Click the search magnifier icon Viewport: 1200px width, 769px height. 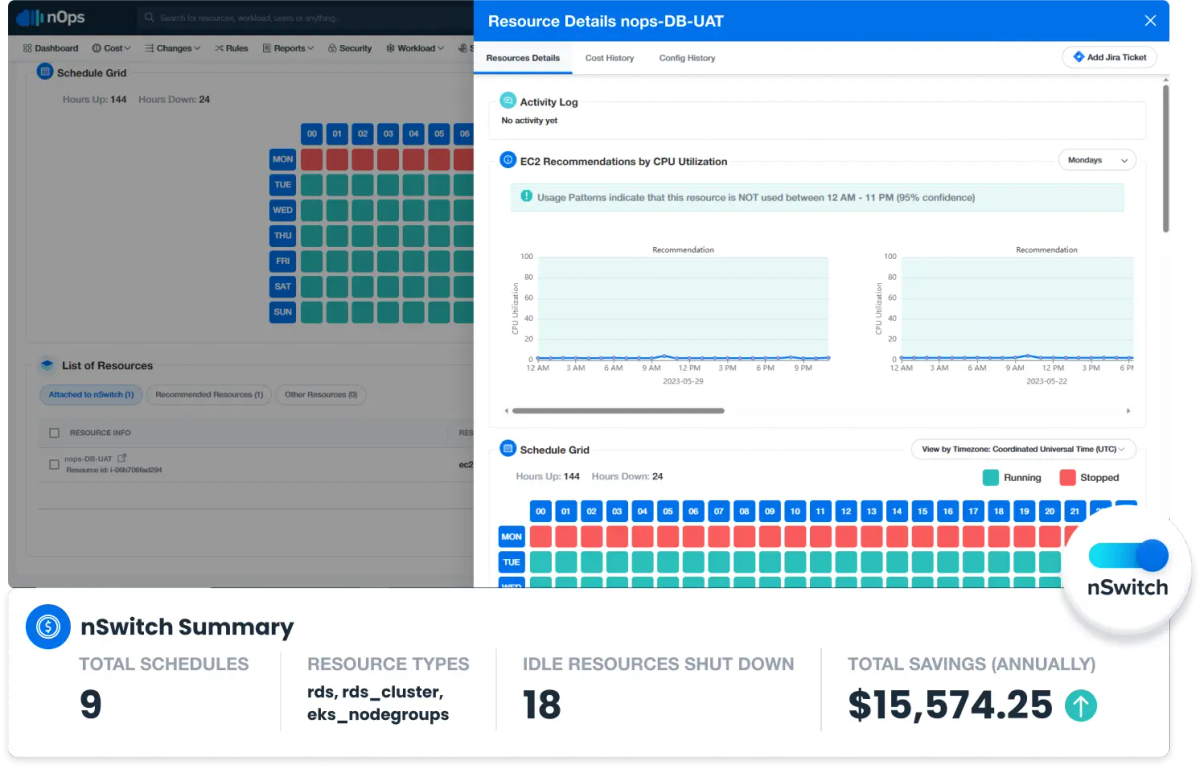click(149, 18)
